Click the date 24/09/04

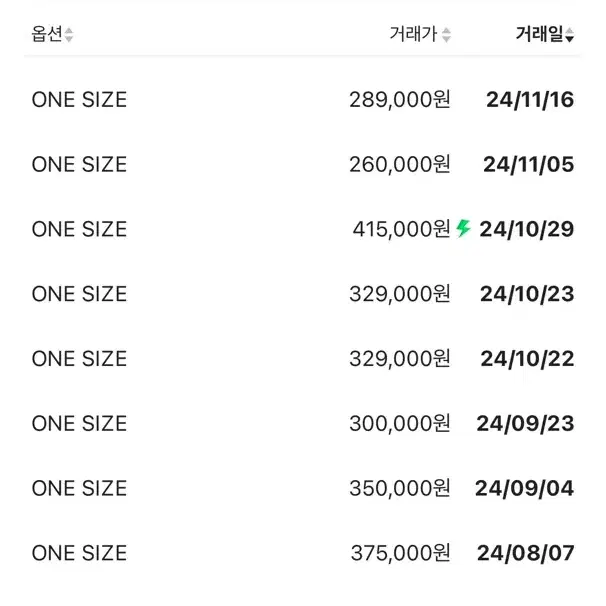point(524,488)
